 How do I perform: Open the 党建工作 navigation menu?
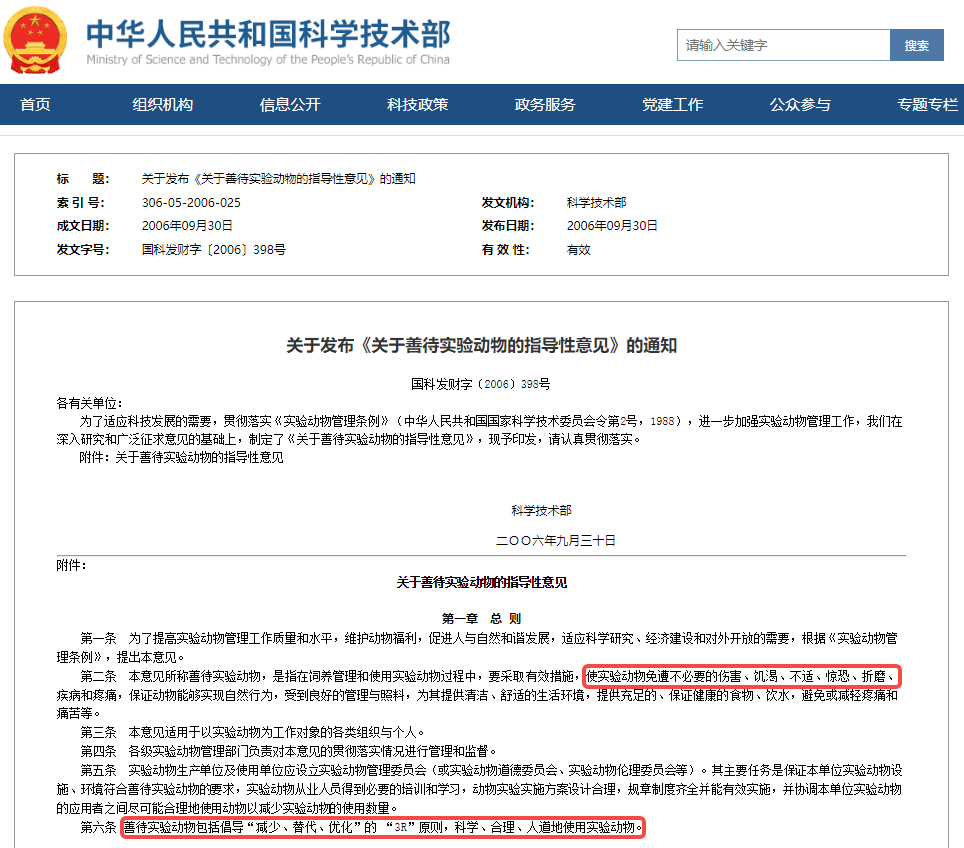click(673, 104)
